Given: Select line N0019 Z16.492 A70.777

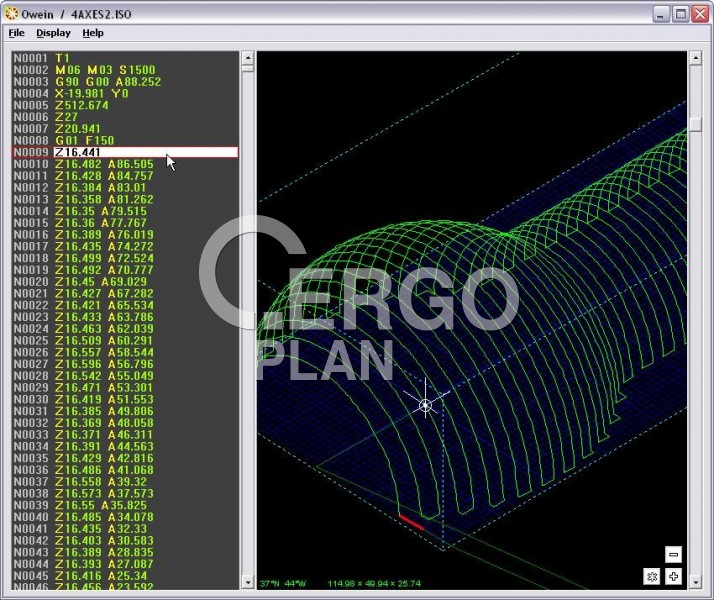Looking at the screenshot, I should pos(125,270).
